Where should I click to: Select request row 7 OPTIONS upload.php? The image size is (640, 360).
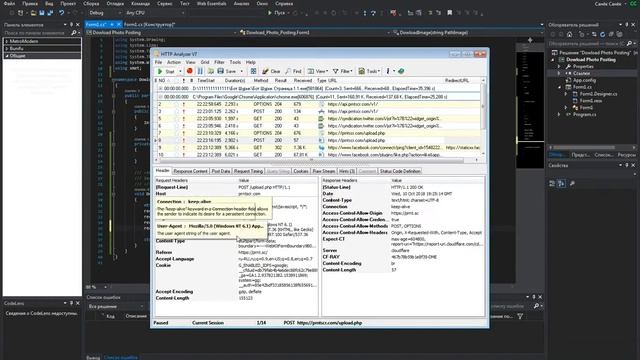(318, 133)
